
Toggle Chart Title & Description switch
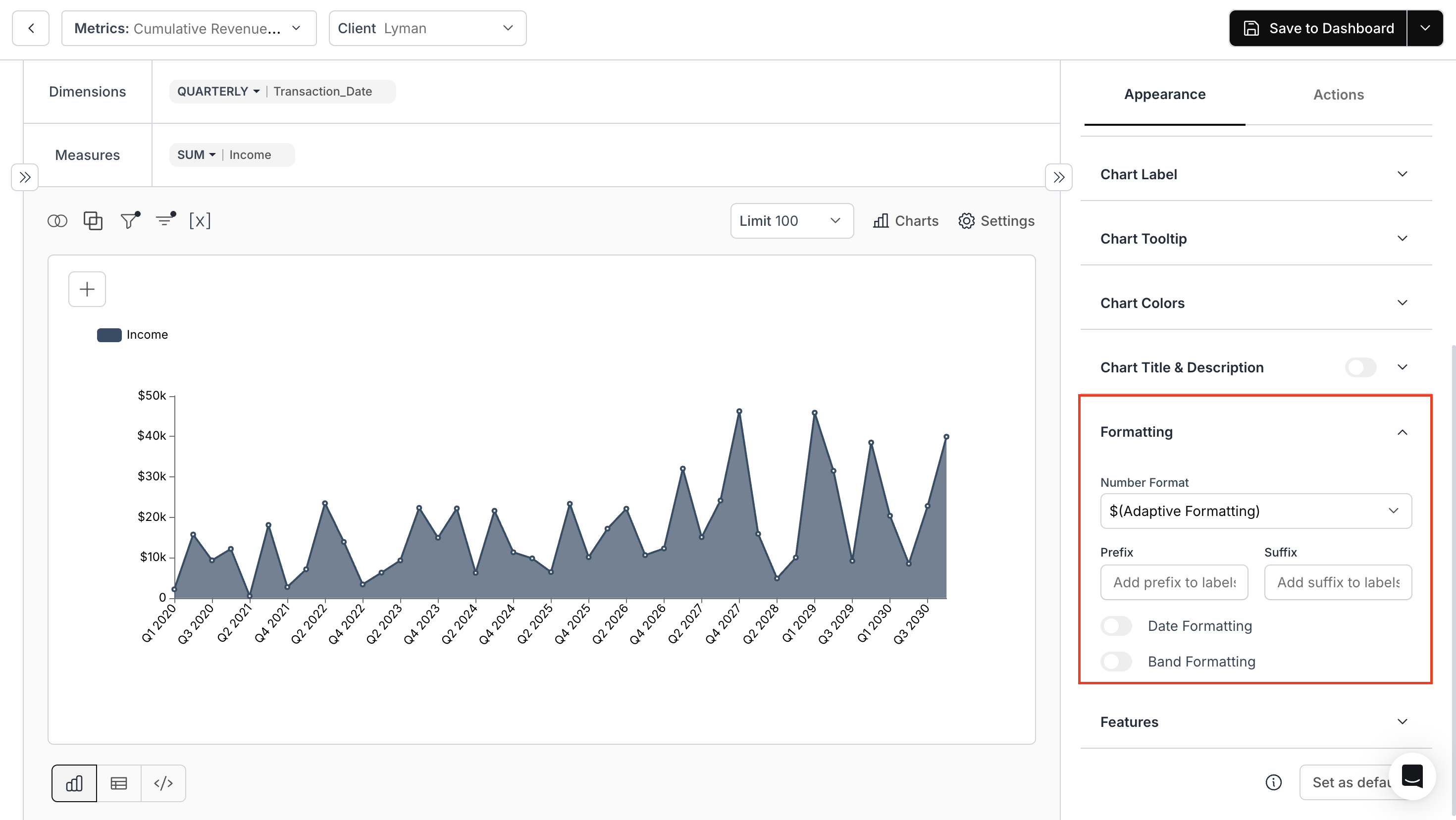click(x=1360, y=367)
